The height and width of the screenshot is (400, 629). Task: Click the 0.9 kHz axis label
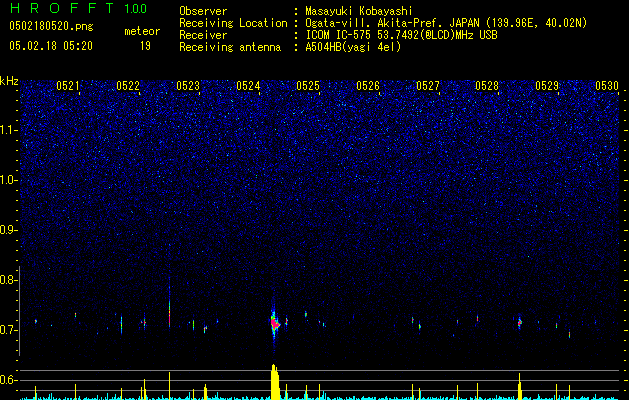(9, 230)
